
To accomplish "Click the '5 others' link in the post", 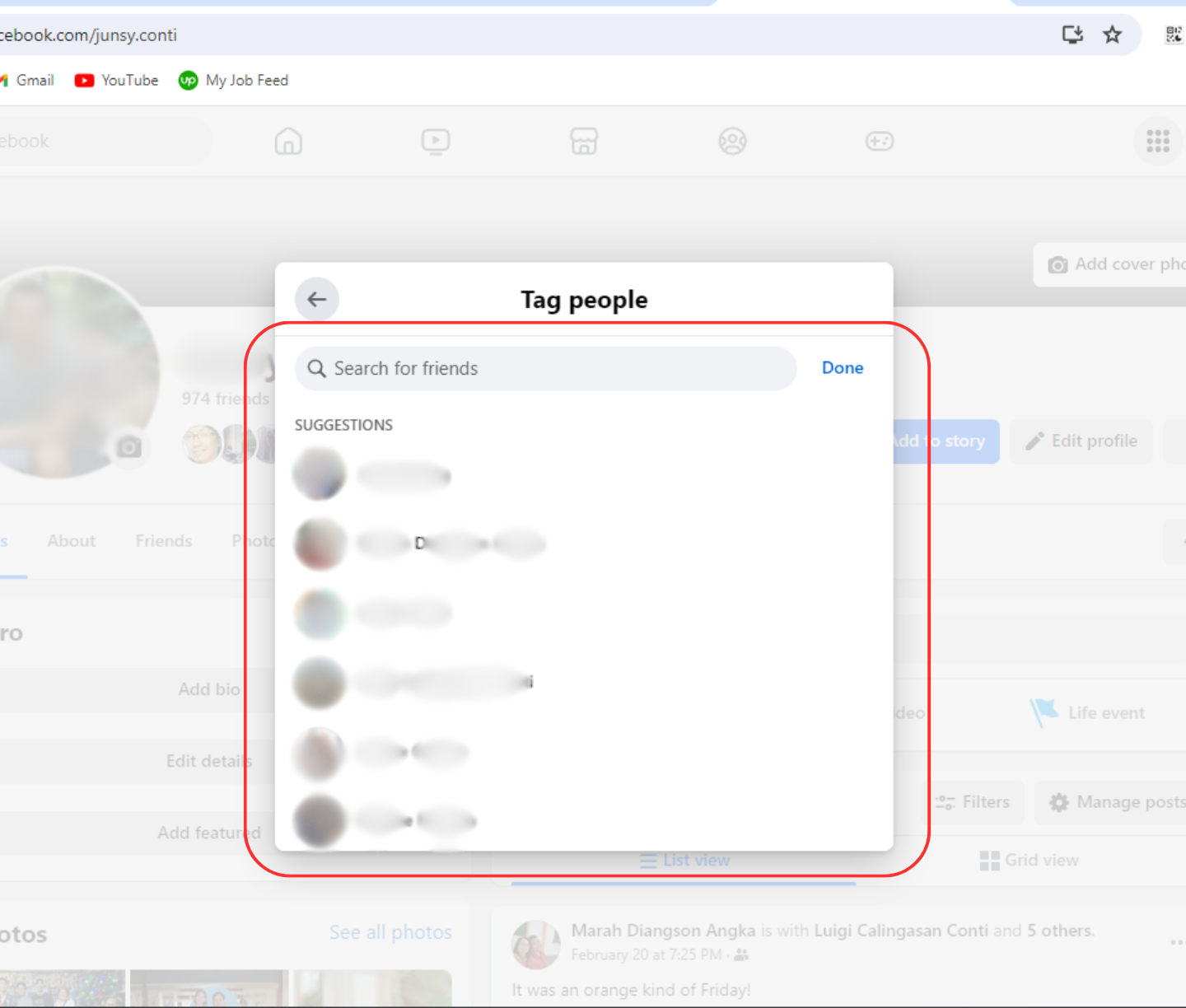I will click(x=1060, y=931).
